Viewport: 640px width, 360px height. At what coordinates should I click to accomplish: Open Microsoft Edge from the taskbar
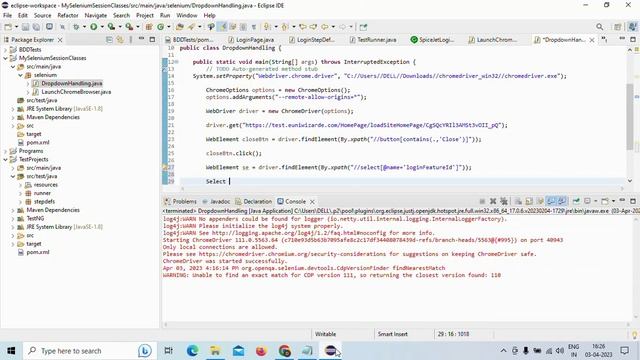pyautogui.click(x=192, y=351)
